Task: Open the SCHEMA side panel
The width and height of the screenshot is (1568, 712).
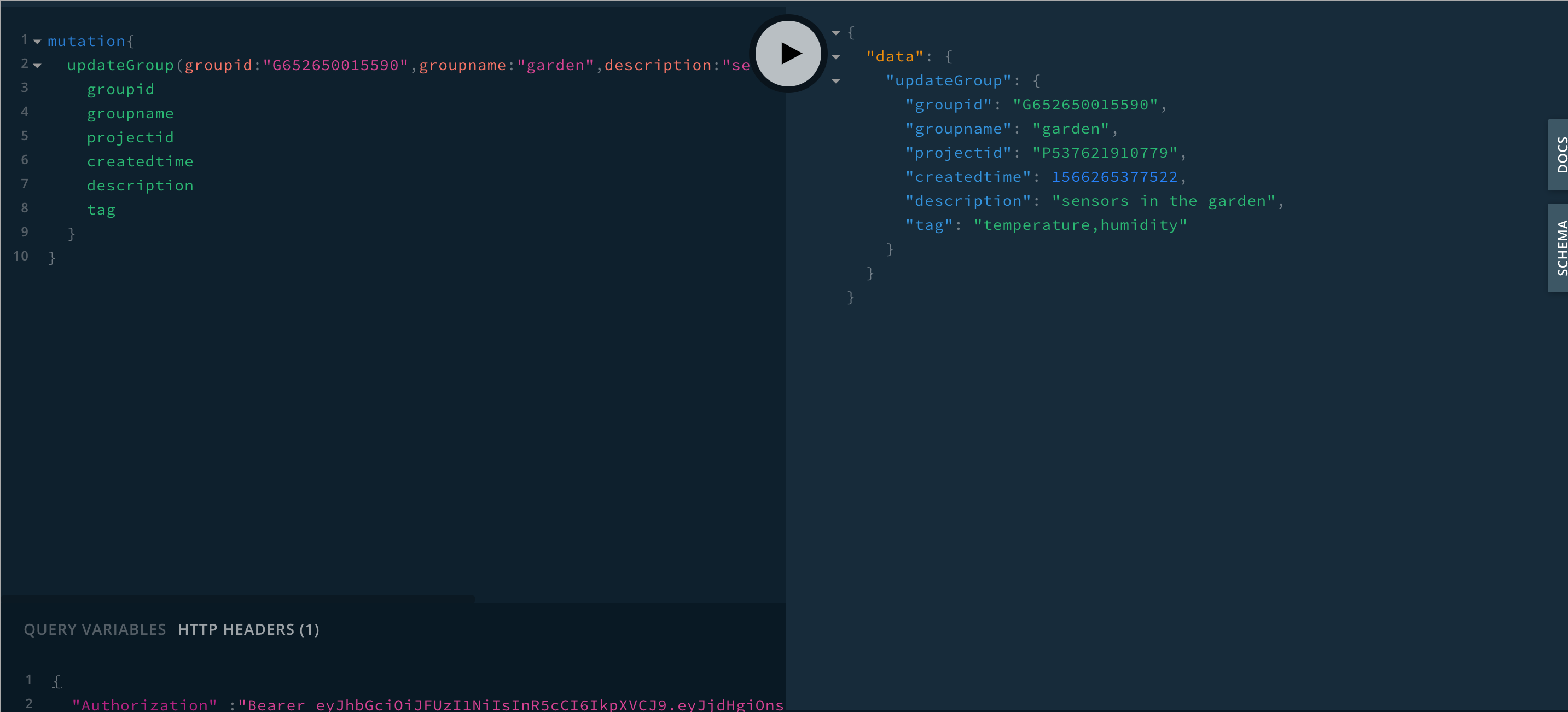Action: point(1559,248)
